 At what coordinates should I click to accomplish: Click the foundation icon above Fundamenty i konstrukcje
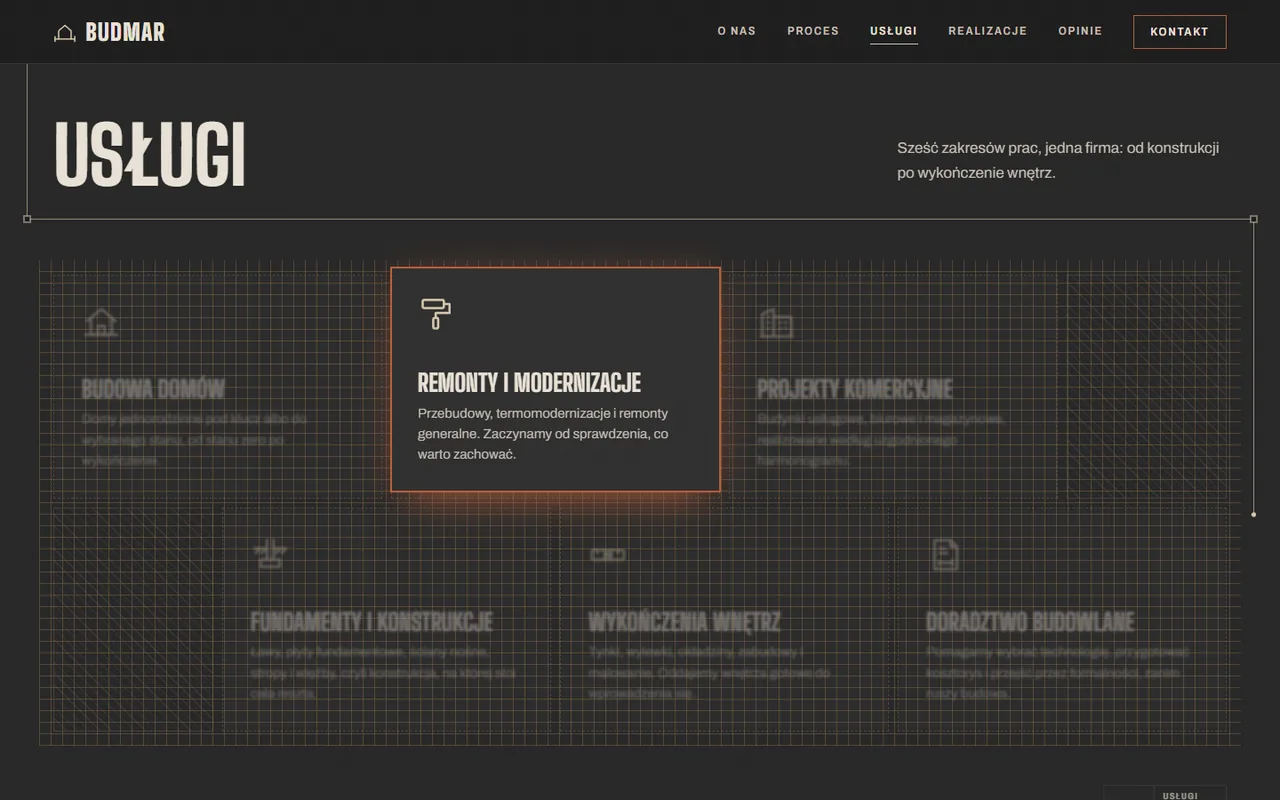coord(269,554)
